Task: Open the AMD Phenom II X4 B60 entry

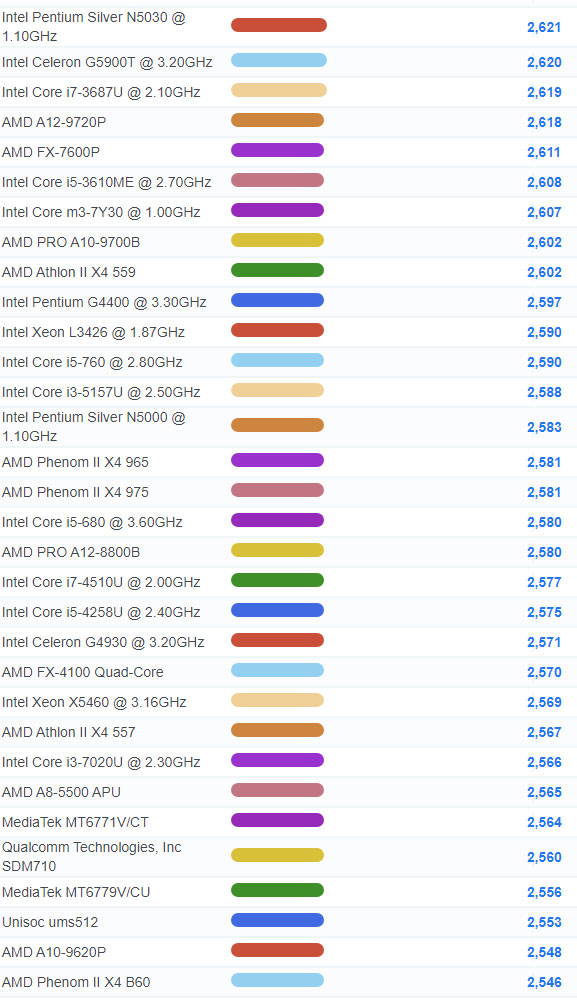Action: point(77,982)
